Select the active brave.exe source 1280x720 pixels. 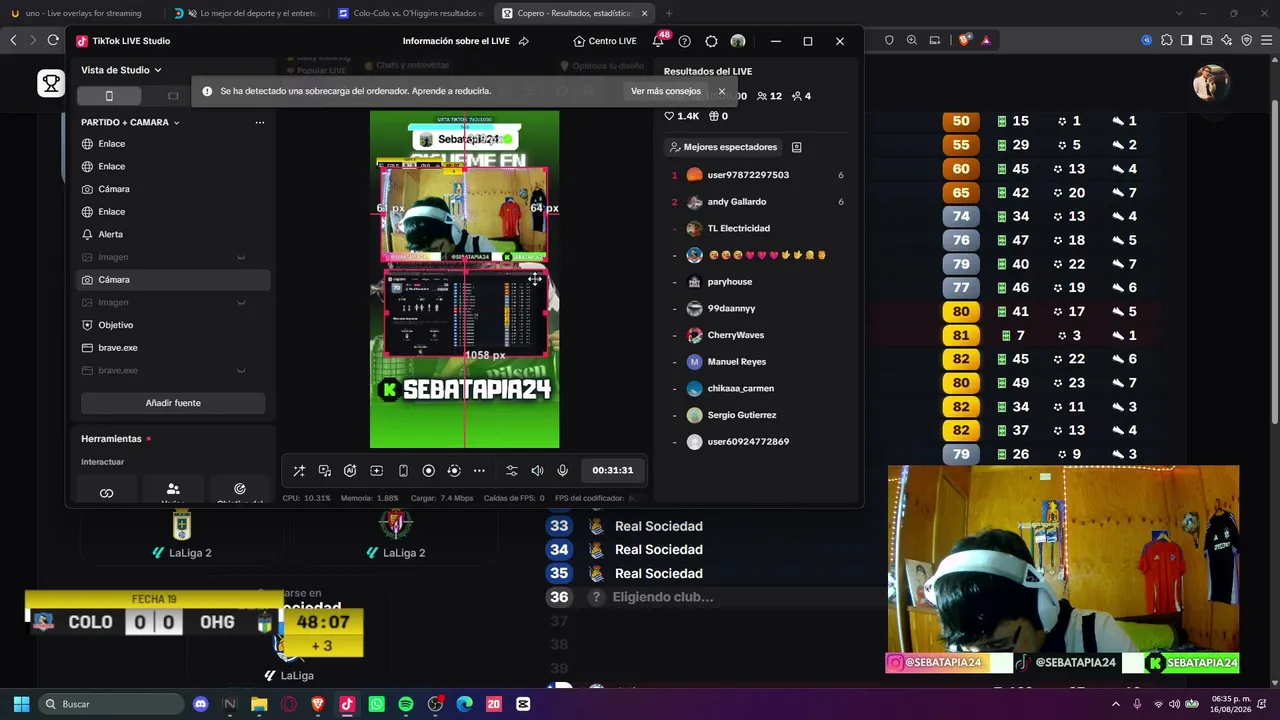point(173,348)
